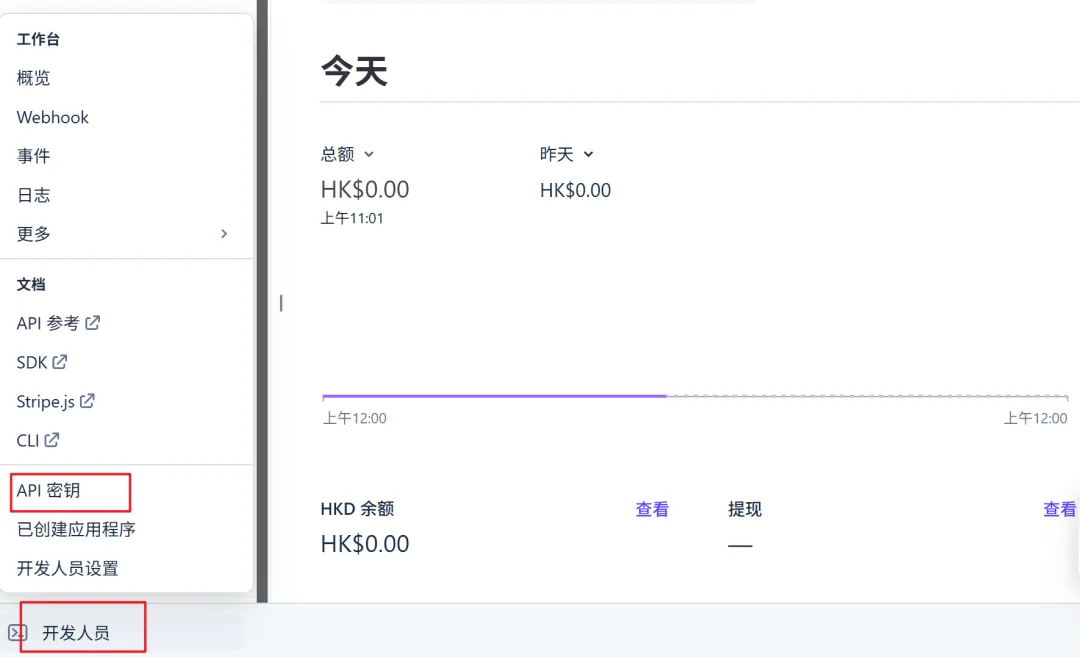Click the terminal icon beside 开发人员
The width and height of the screenshot is (1080, 657).
pos(16,632)
